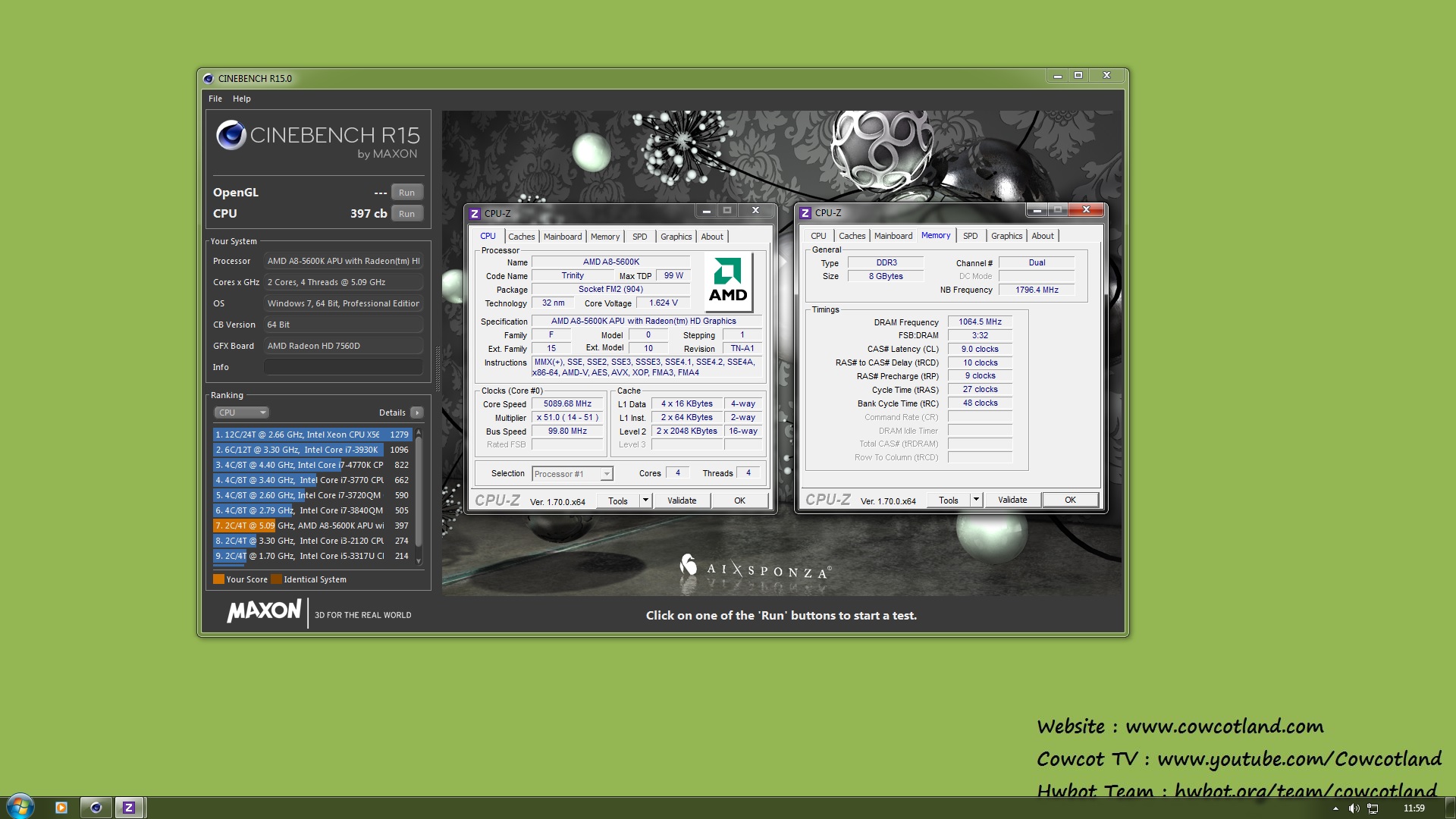Click the MAXON logo
The width and height of the screenshot is (1456, 819).
tap(264, 610)
